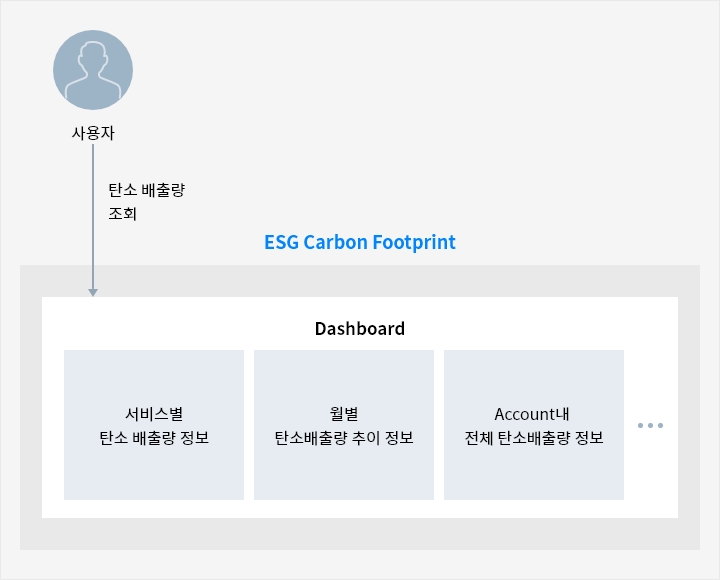Click the 월별 text in the middle card
This screenshot has width=720, height=580.
click(x=344, y=414)
